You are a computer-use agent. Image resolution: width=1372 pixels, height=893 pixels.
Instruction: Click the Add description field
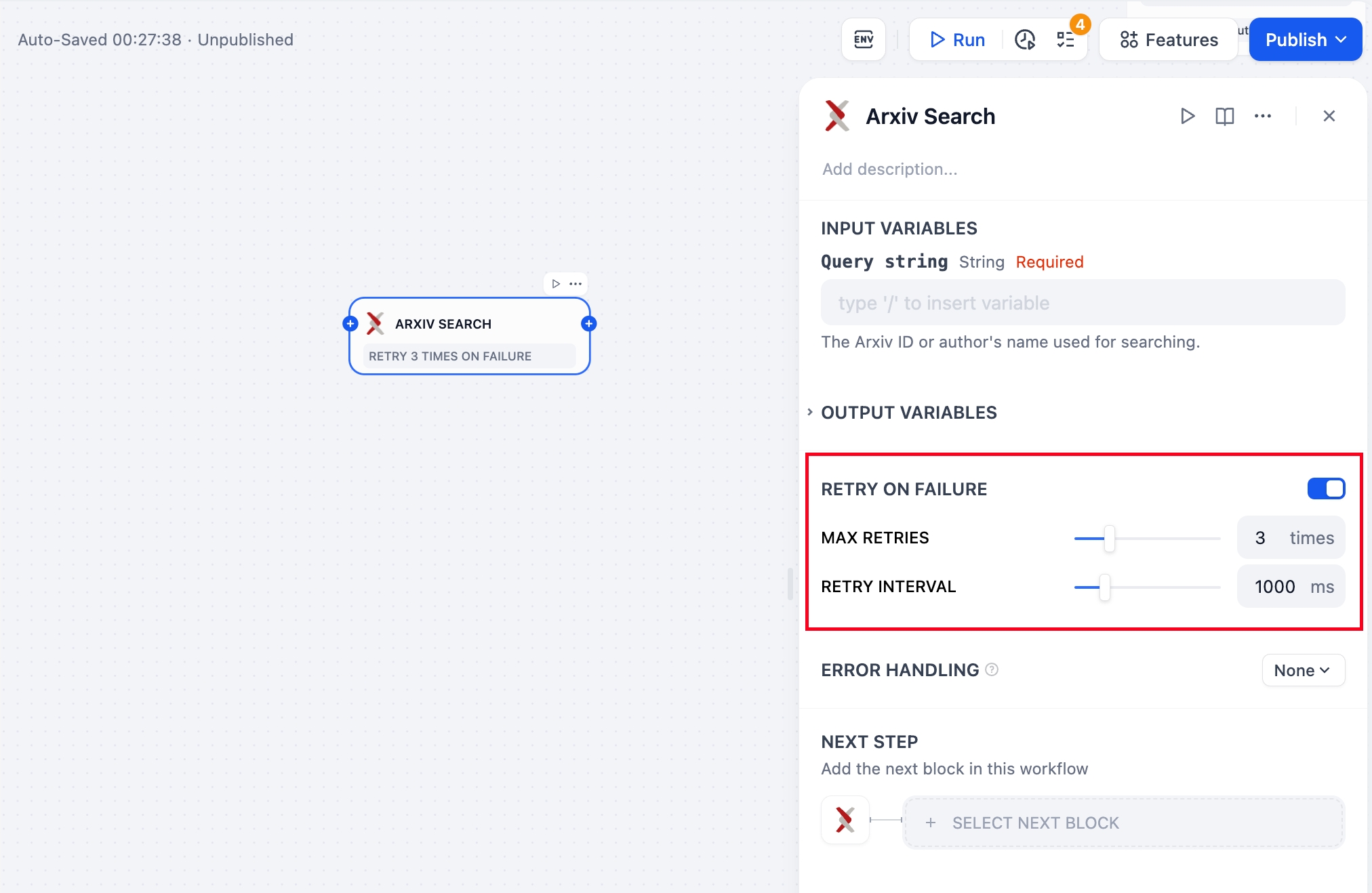[889, 169]
